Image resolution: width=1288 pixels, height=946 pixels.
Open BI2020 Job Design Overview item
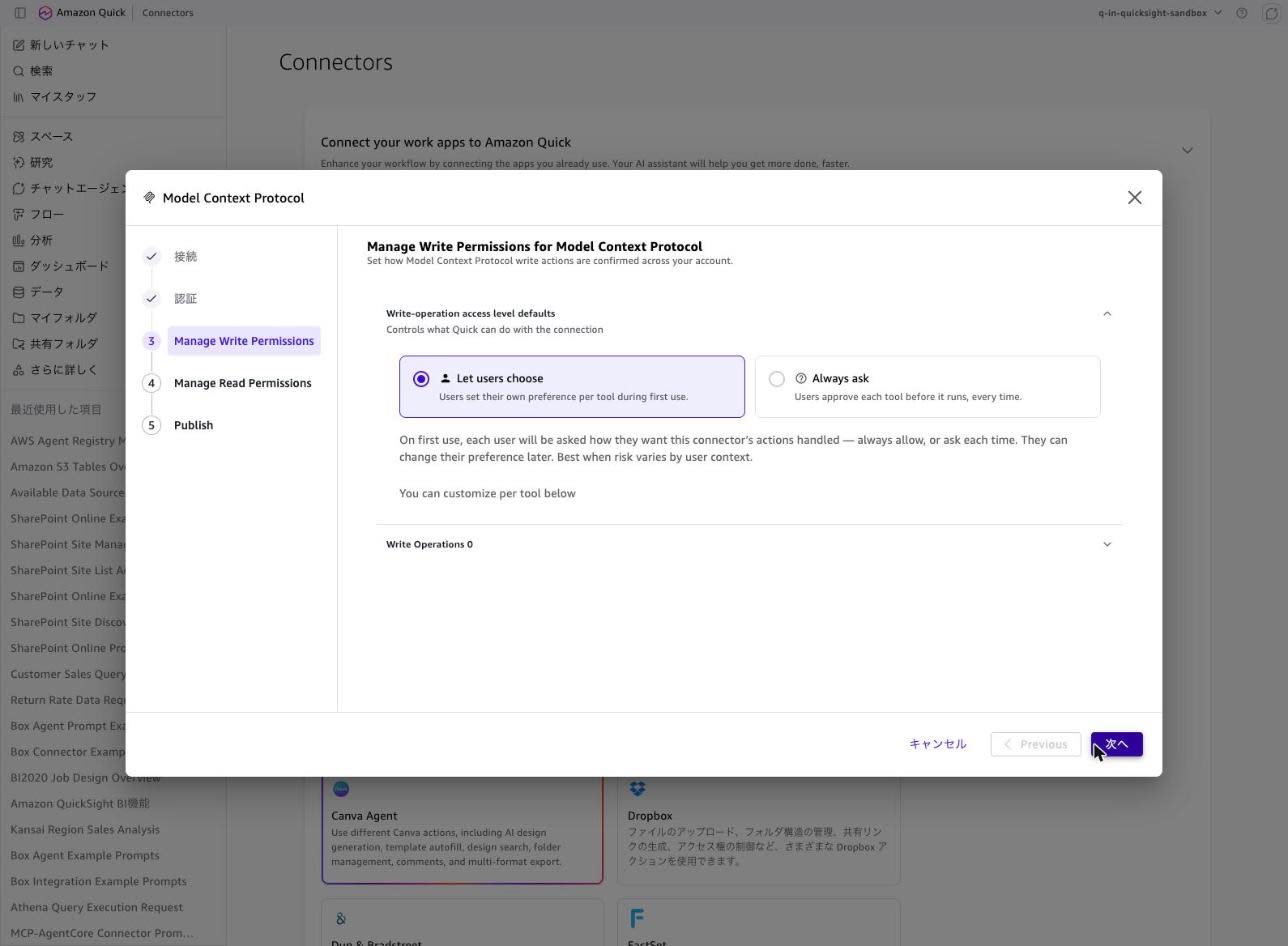point(85,778)
